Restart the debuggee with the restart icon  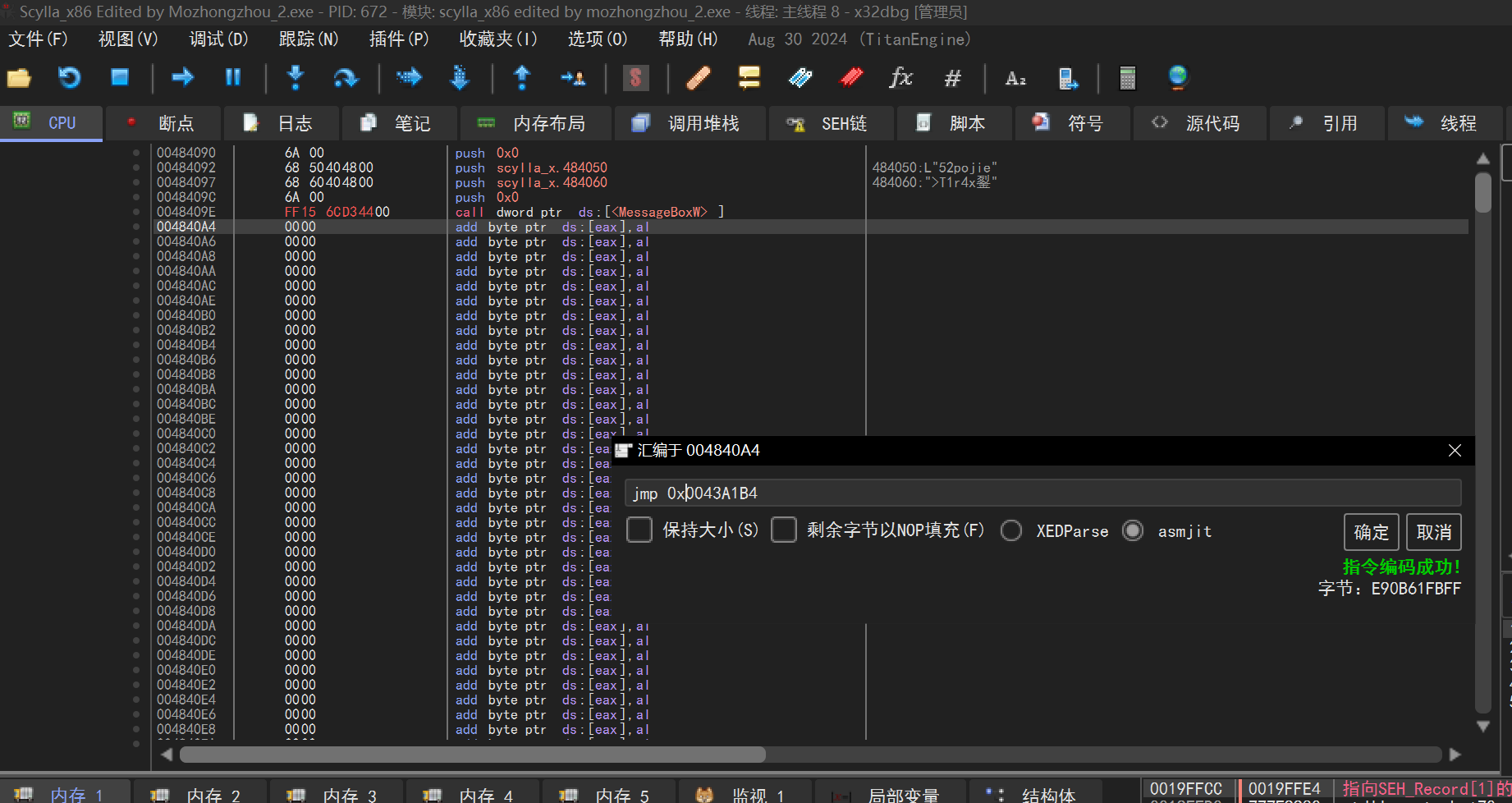point(70,78)
